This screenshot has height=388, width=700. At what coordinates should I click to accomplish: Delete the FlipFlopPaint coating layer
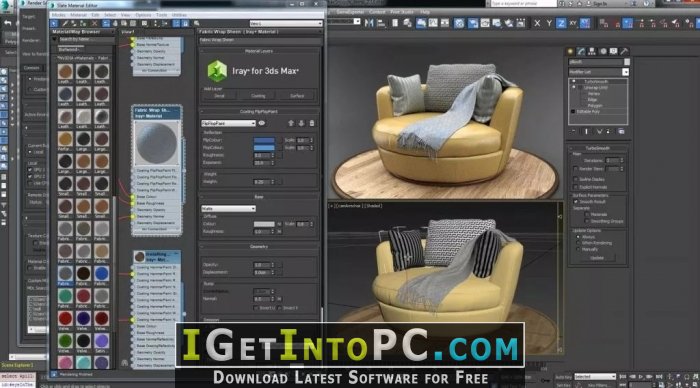[312, 123]
